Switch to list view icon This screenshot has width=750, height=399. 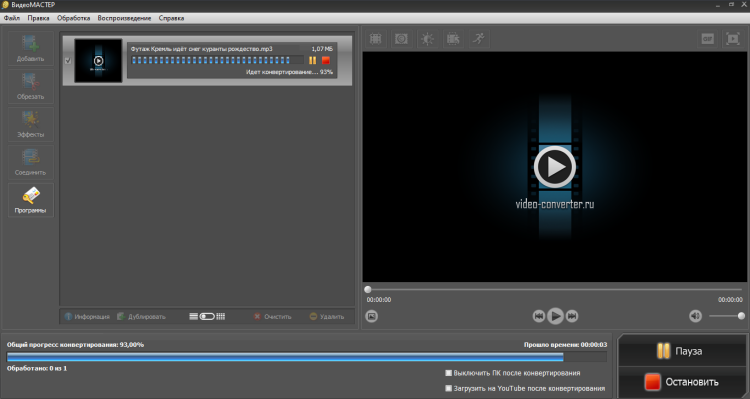[x=193, y=317]
